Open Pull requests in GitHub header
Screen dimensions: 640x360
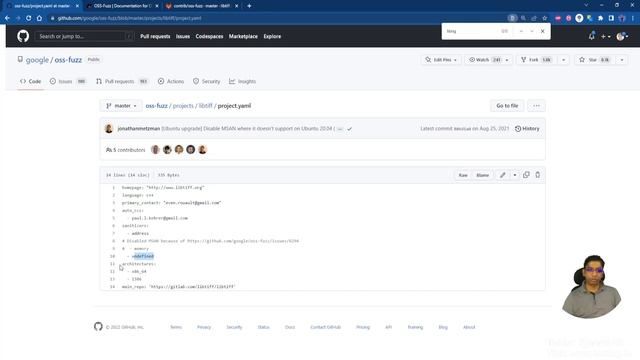[x=155, y=36]
